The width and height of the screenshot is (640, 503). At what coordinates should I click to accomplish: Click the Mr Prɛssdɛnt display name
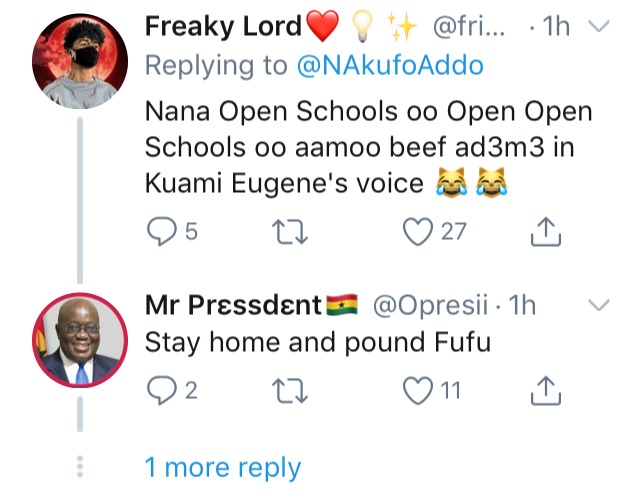(234, 304)
